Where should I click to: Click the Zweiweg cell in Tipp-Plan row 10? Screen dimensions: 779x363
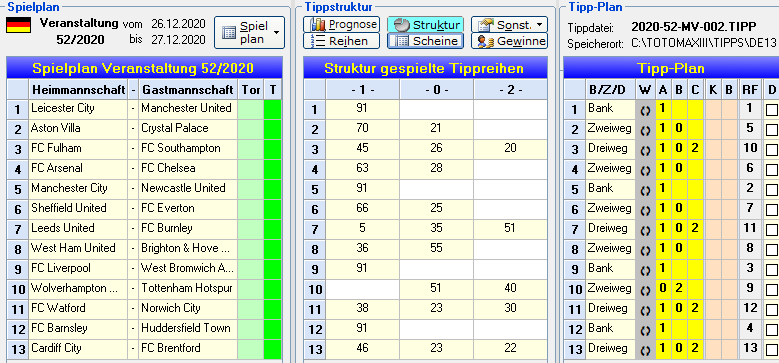click(x=611, y=289)
